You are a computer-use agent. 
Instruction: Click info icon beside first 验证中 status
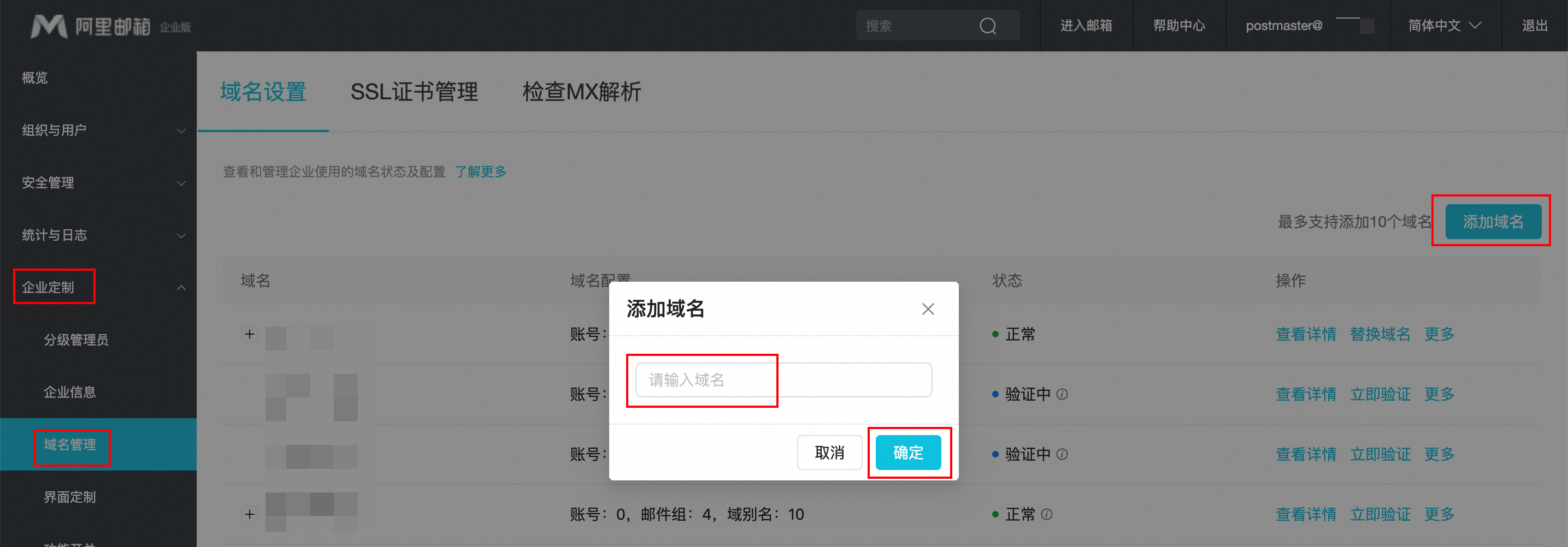(x=1062, y=394)
